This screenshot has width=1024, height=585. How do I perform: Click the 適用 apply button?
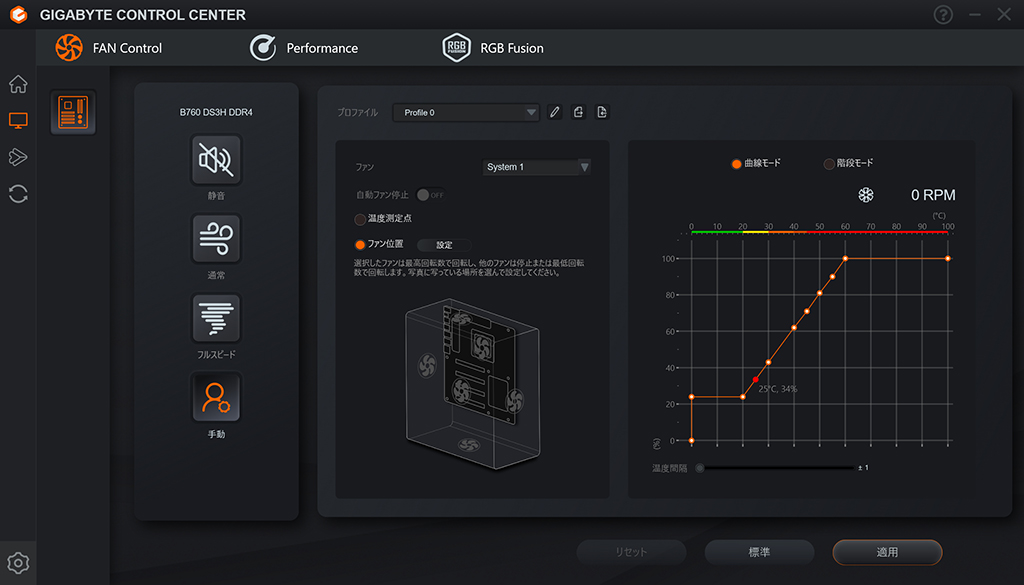point(887,552)
